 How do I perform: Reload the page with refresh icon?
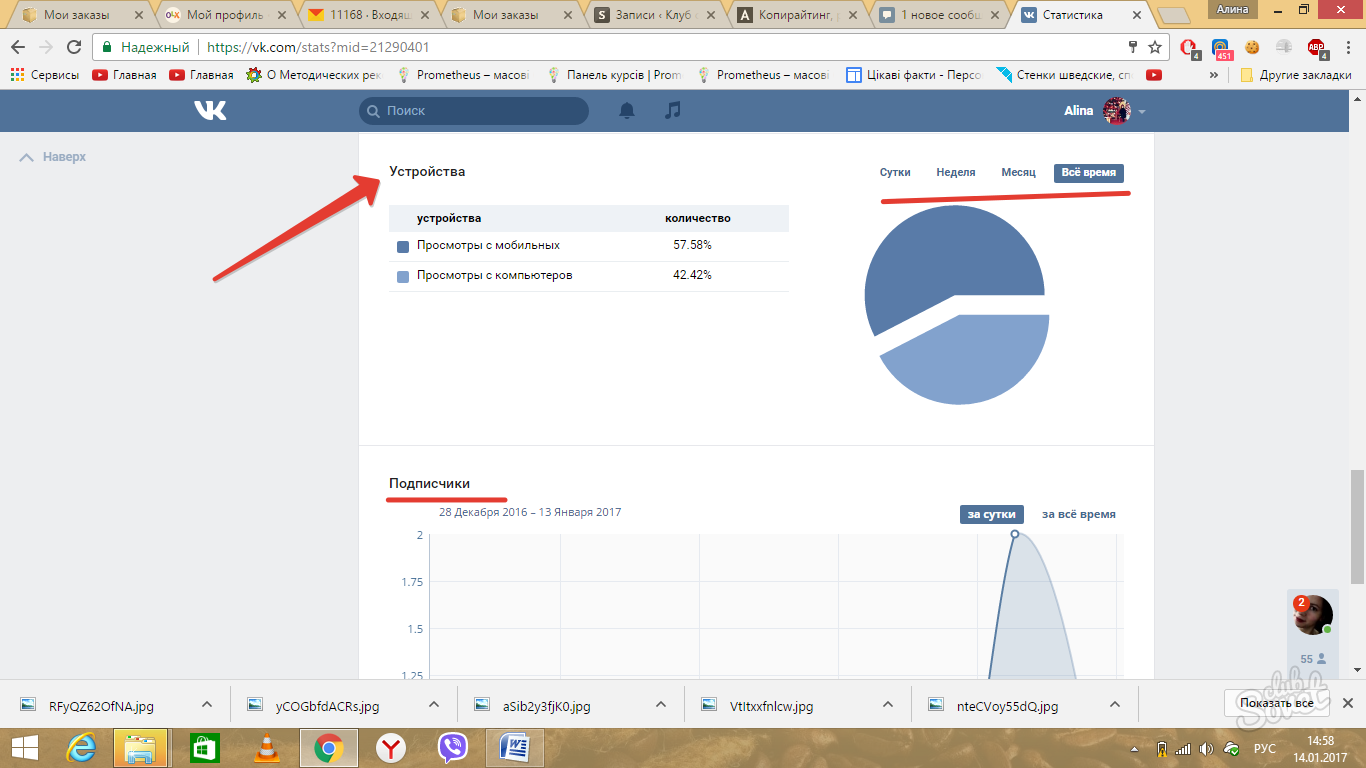[74, 47]
